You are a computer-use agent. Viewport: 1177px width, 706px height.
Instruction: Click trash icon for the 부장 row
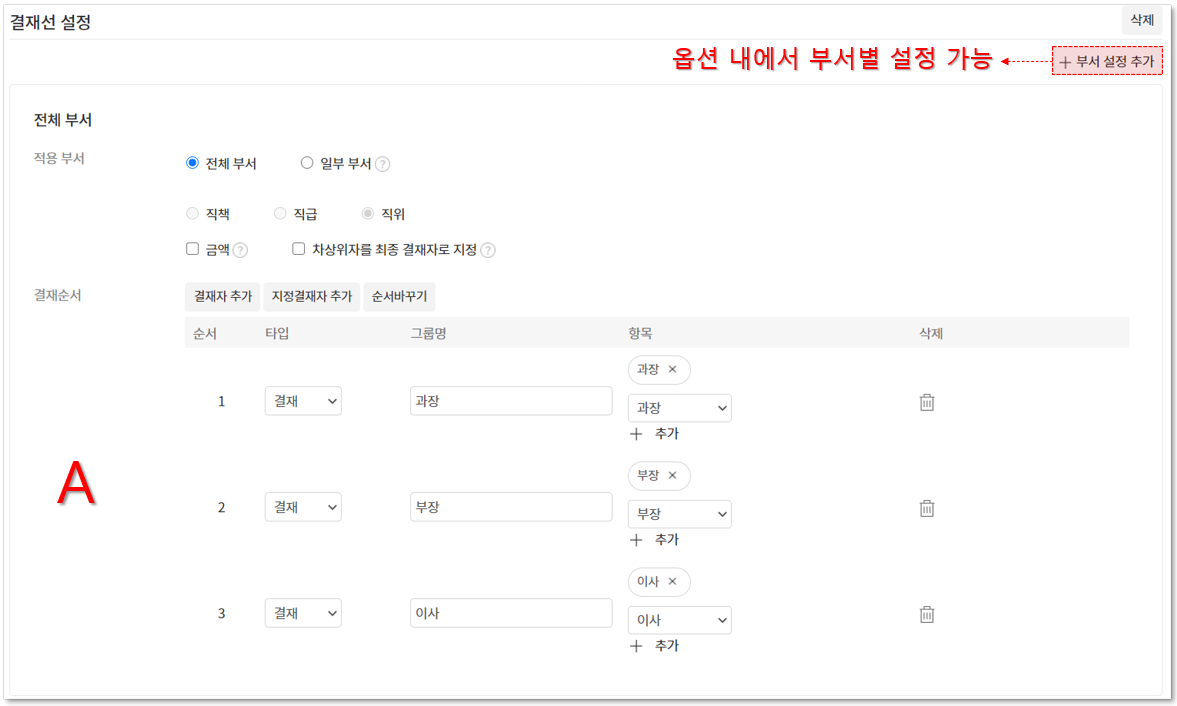coord(926,508)
